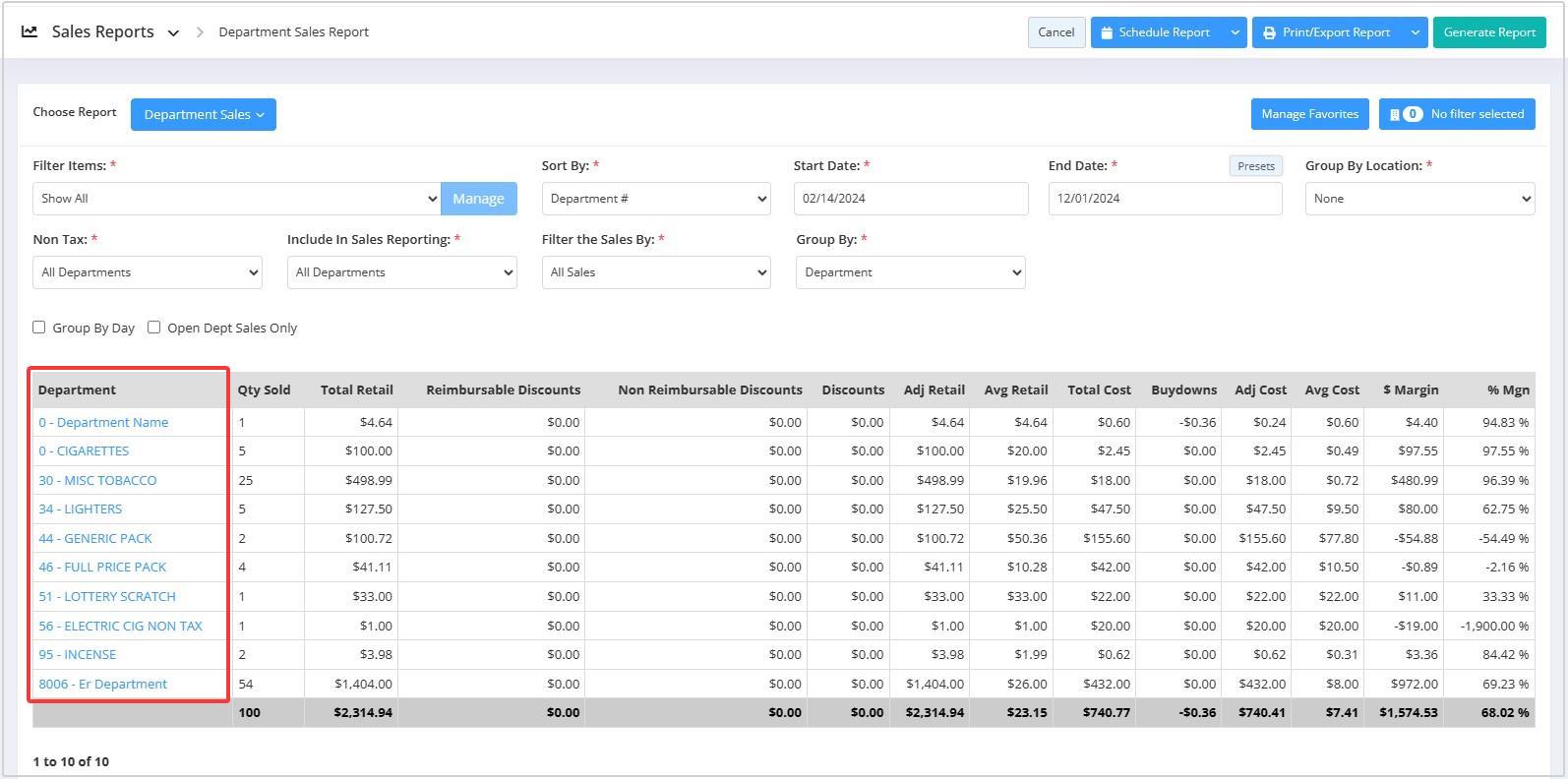
Task: Open the 95 - INCENSE link
Action: 78,654
